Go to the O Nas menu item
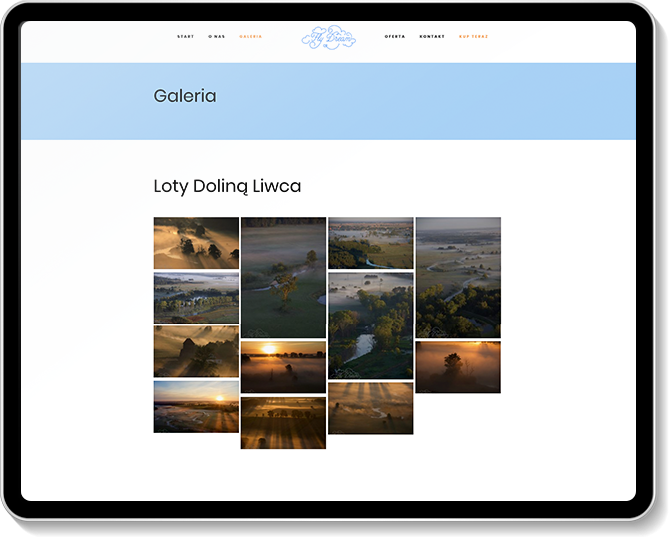The image size is (669, 537). pyautogui.click(x=216, y=37)
